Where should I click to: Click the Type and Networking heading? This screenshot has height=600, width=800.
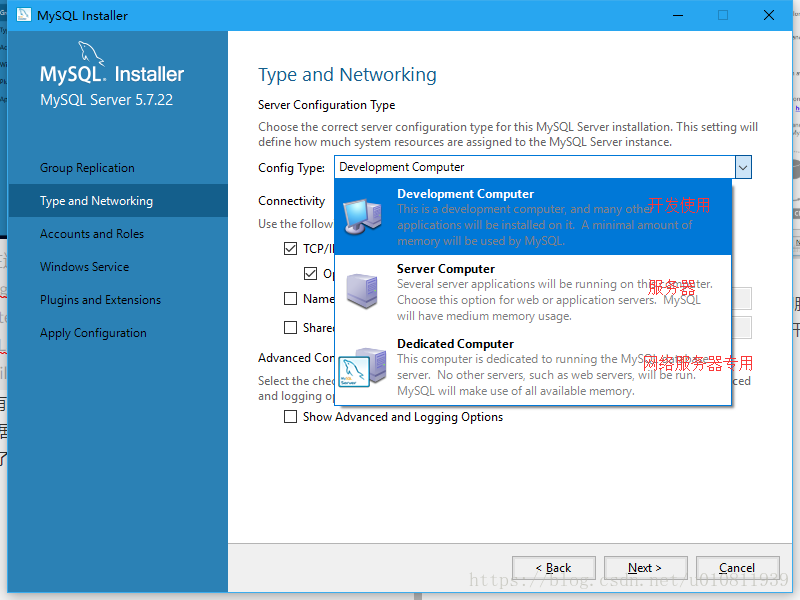(x=347, y=75)
